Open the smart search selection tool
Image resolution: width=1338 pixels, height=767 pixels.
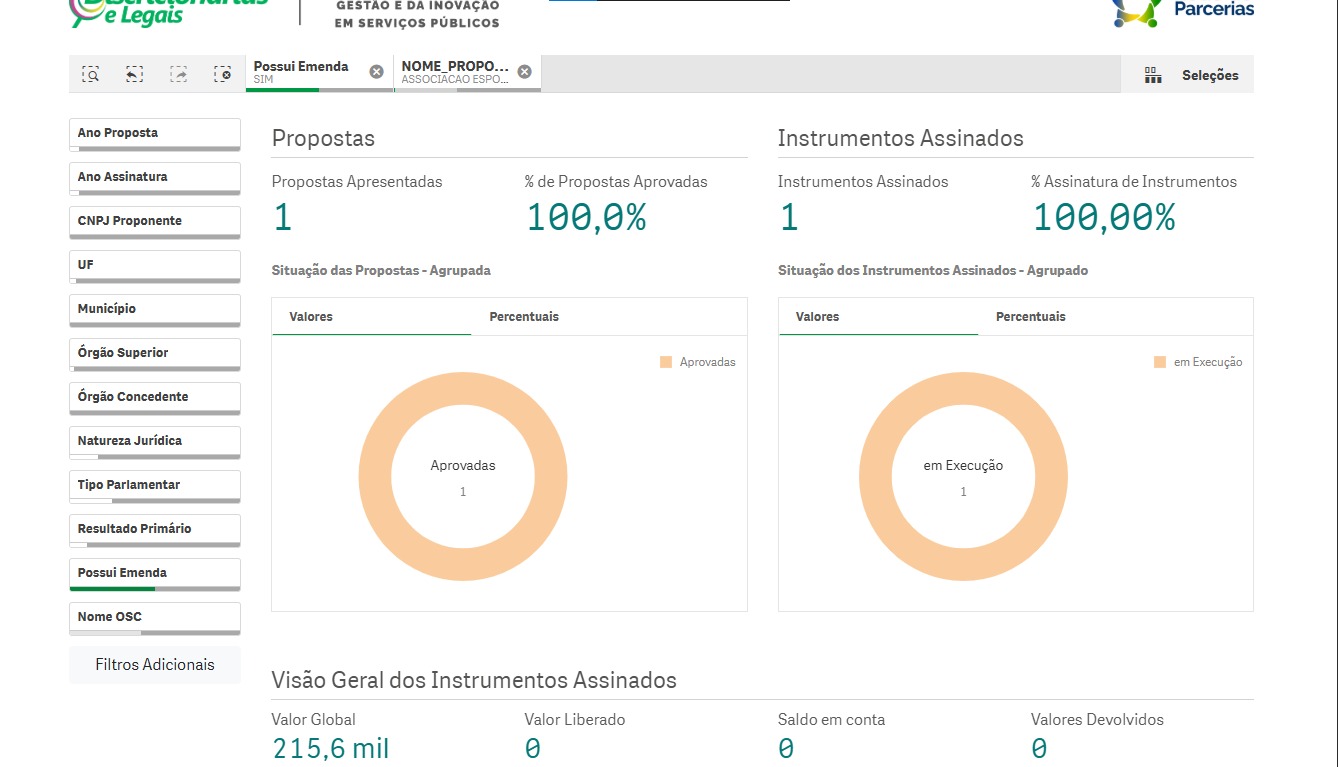(x=91, y=74)
